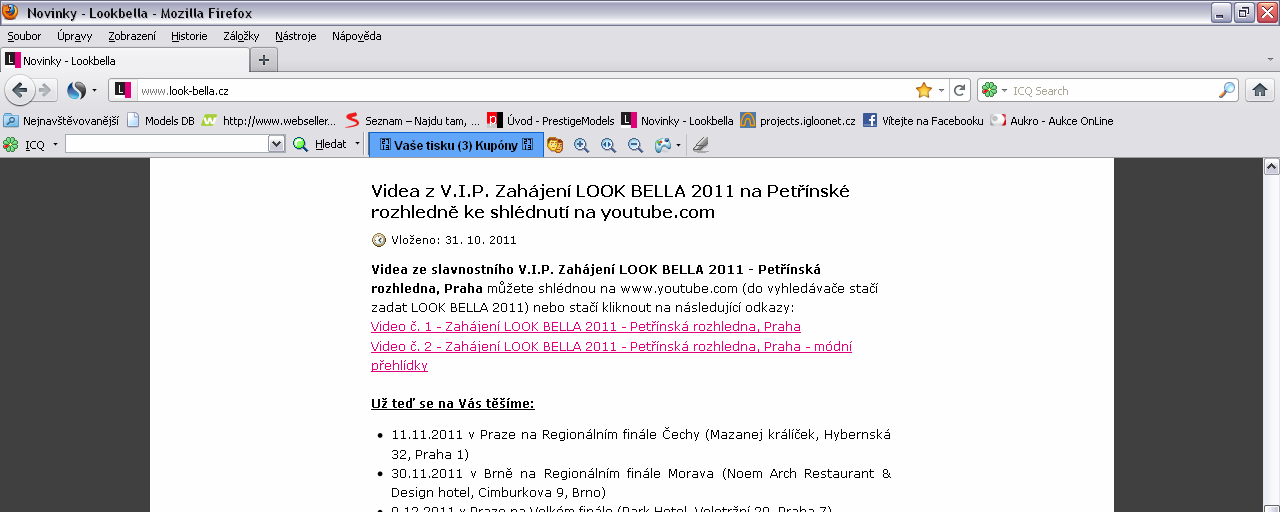
Task: Open Novinky - Lookbella bookmark in bookmarks bar
Action: pos(677,120)
